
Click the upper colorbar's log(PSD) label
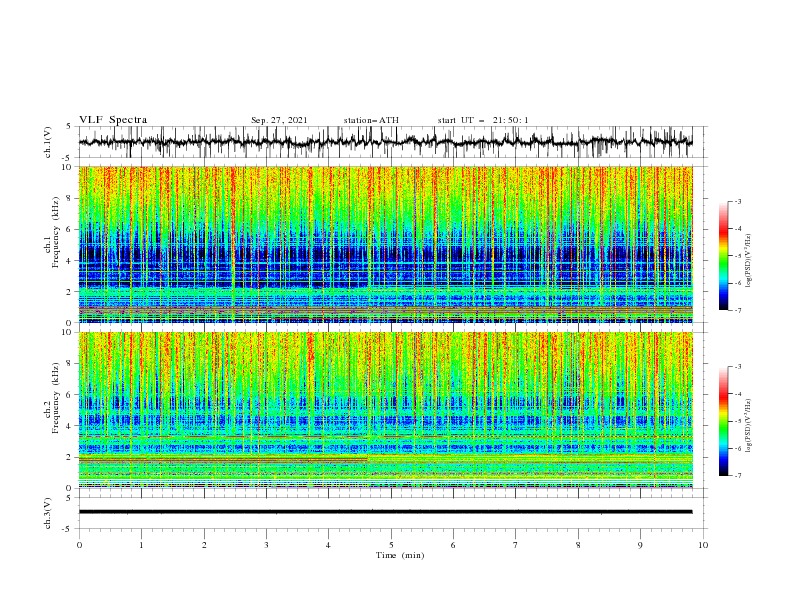[x=749, y=261]
